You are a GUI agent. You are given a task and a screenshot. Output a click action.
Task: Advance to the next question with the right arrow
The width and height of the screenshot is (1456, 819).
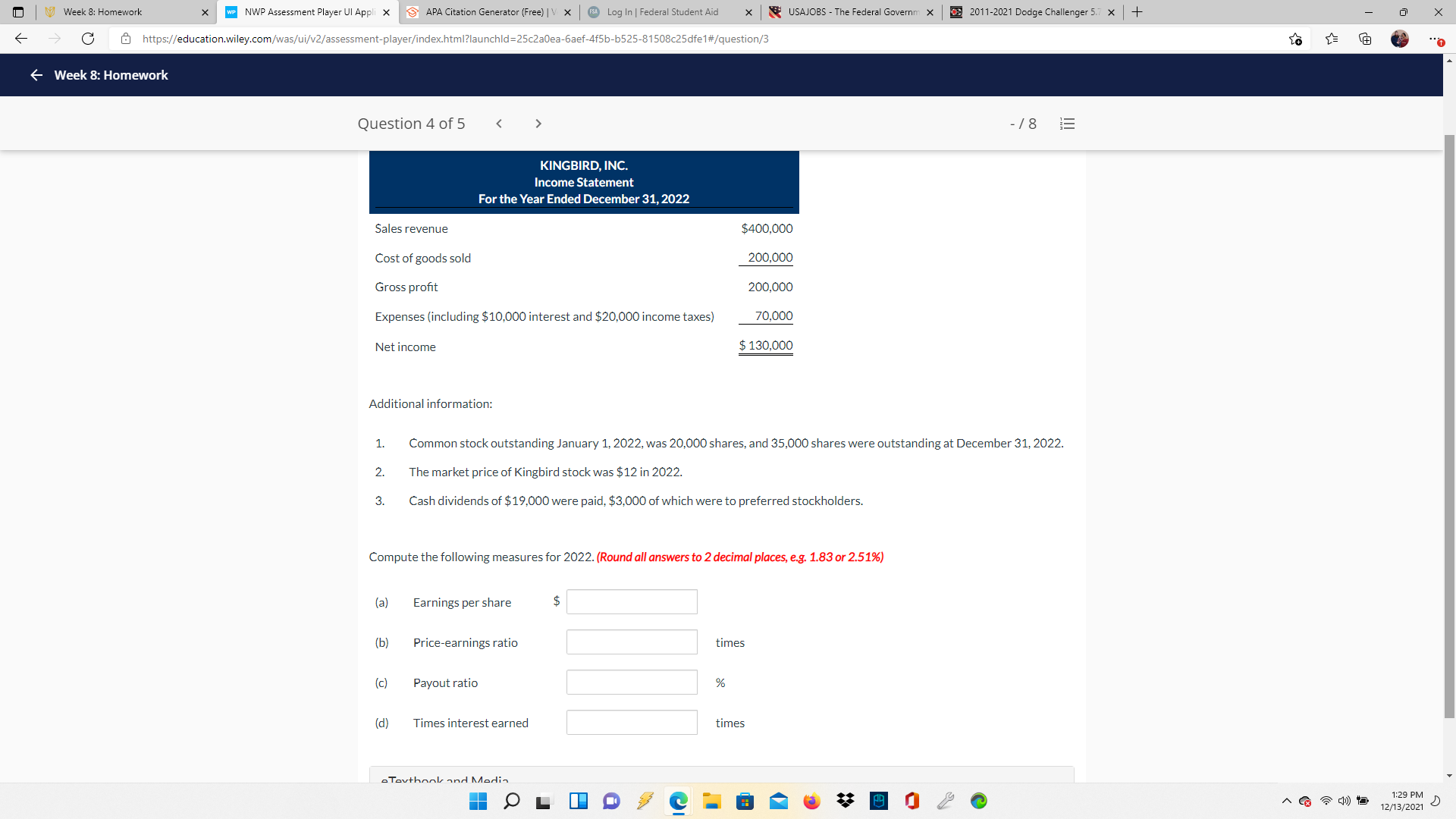pyautogui.click(x=538, y=124)
